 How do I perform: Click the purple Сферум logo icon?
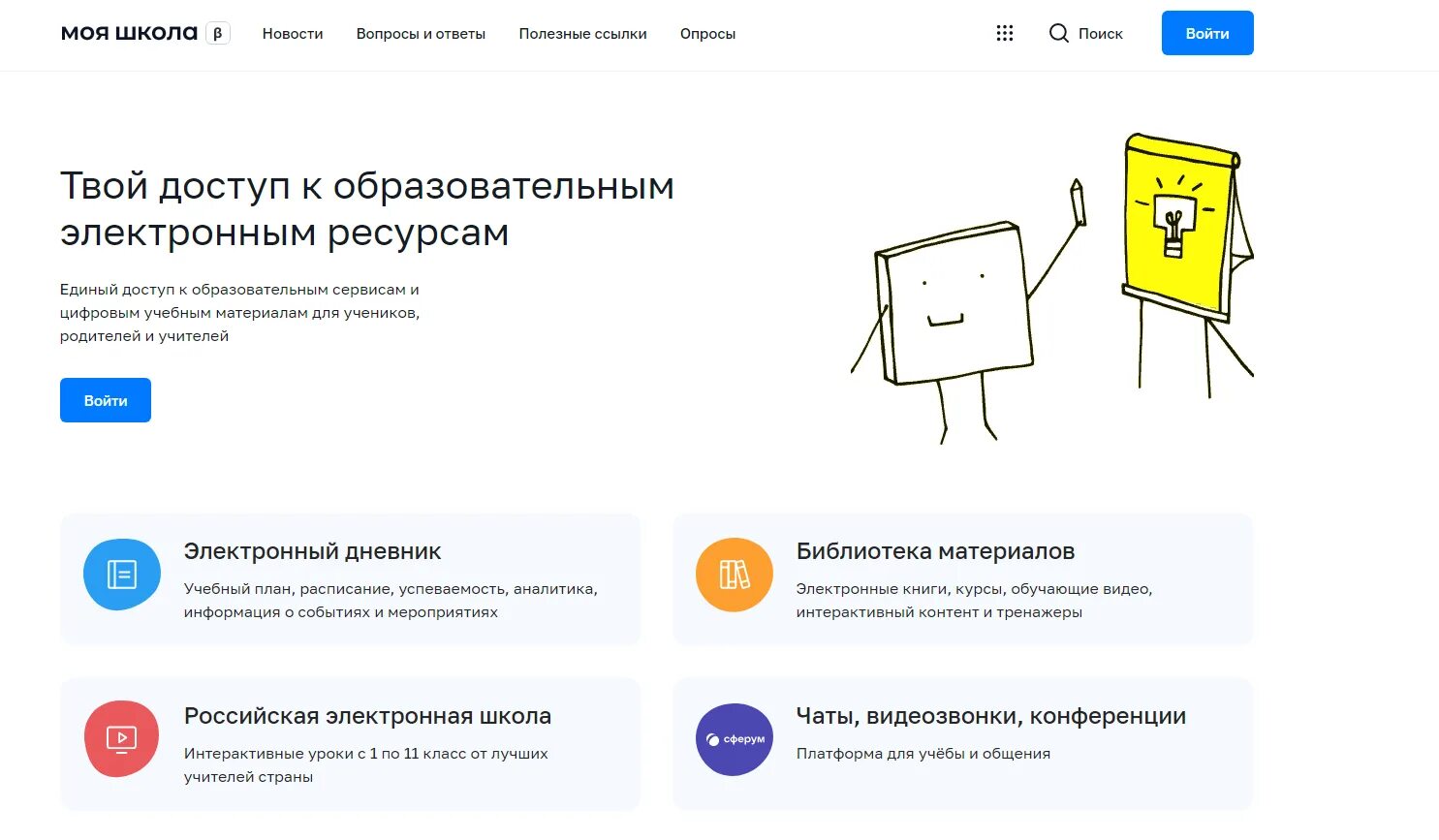[734, 738]
